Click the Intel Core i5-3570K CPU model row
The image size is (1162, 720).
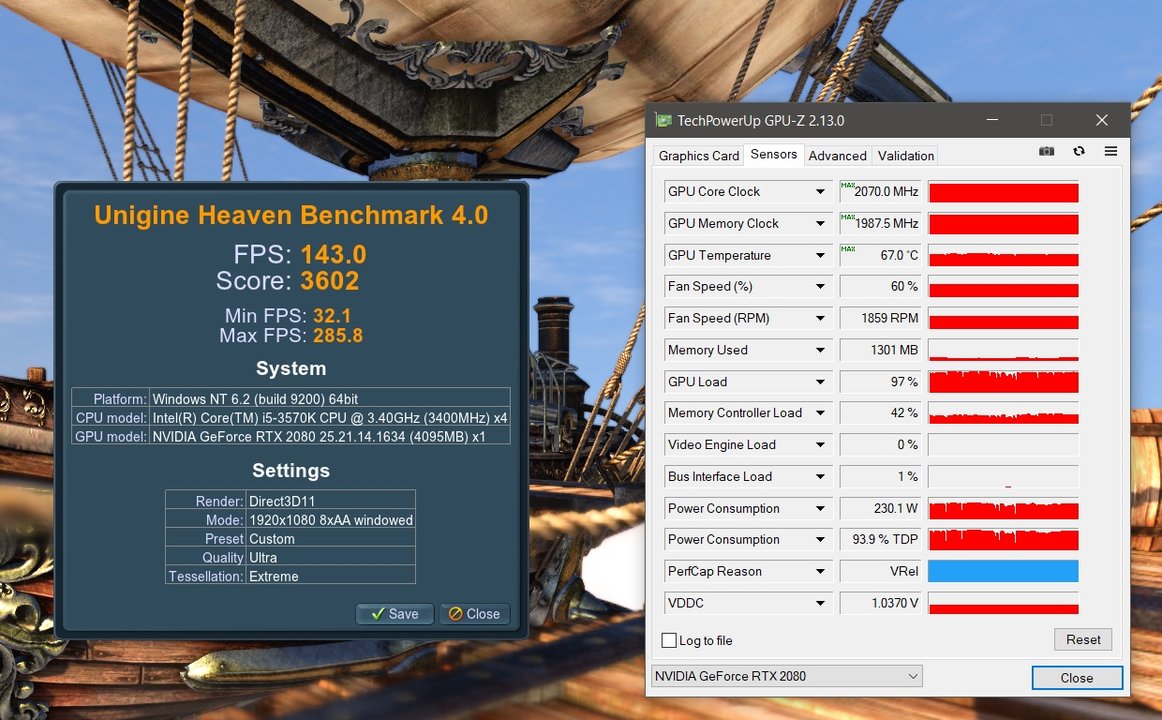290,418
